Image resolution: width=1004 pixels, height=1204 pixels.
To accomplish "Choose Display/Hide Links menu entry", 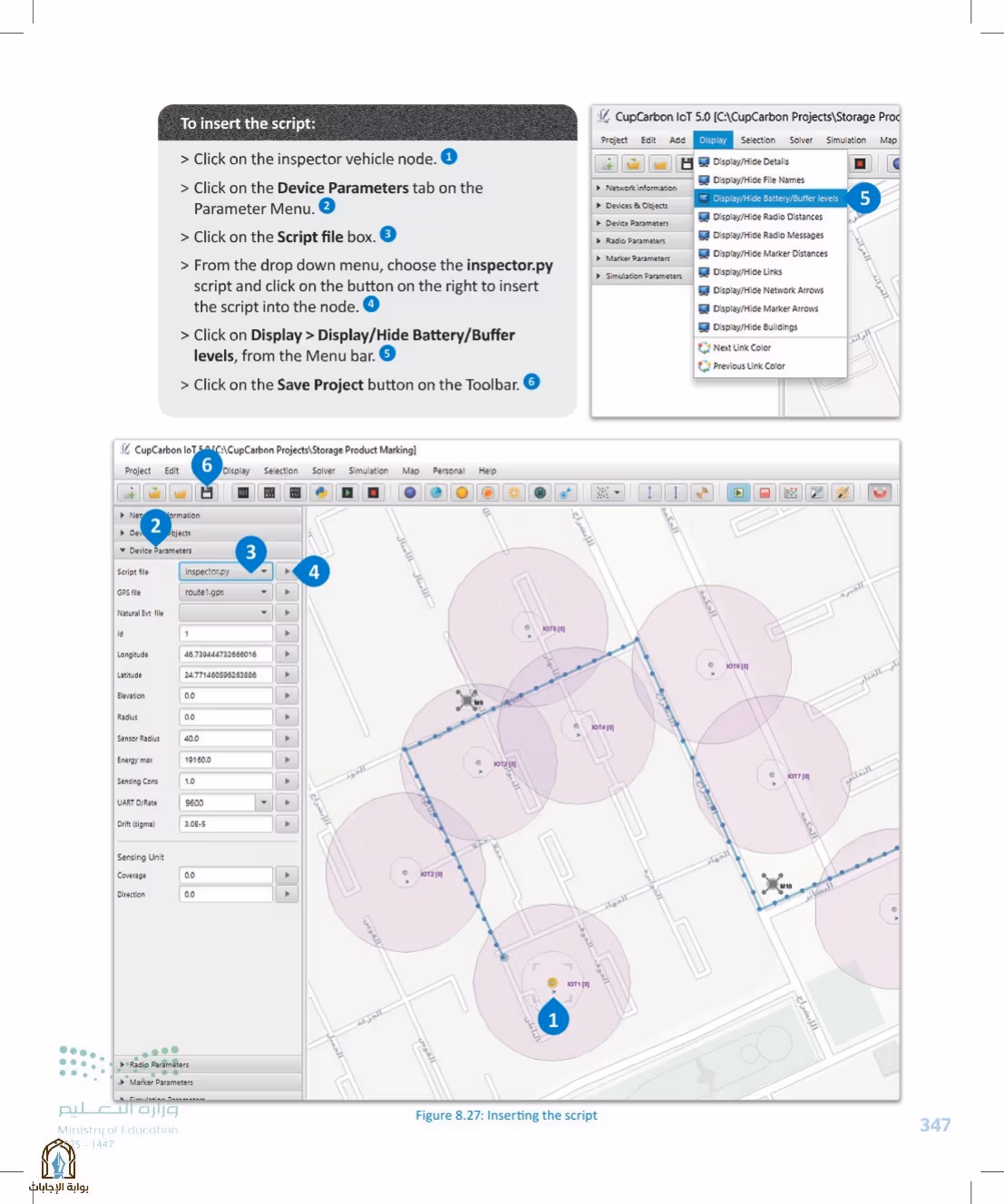I will click(770, 272).
